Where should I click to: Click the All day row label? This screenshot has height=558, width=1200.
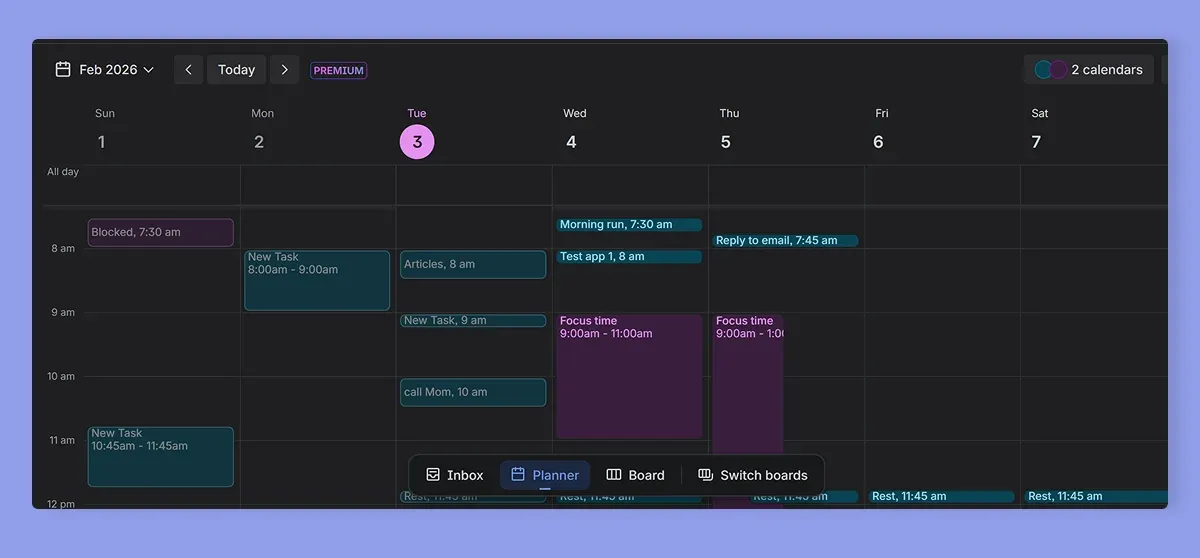coord(63,172)
